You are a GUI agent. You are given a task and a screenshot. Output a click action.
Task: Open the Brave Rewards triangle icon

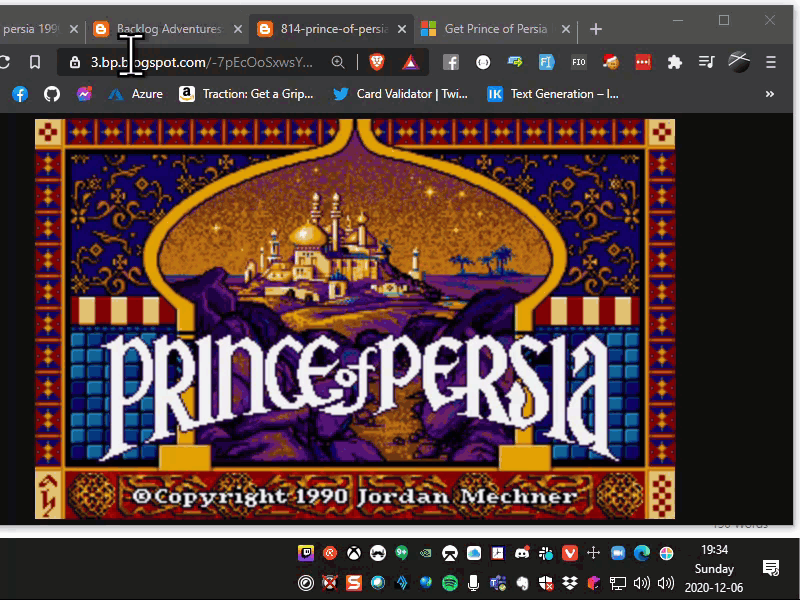pyautogui.click(x=411, y=62)
